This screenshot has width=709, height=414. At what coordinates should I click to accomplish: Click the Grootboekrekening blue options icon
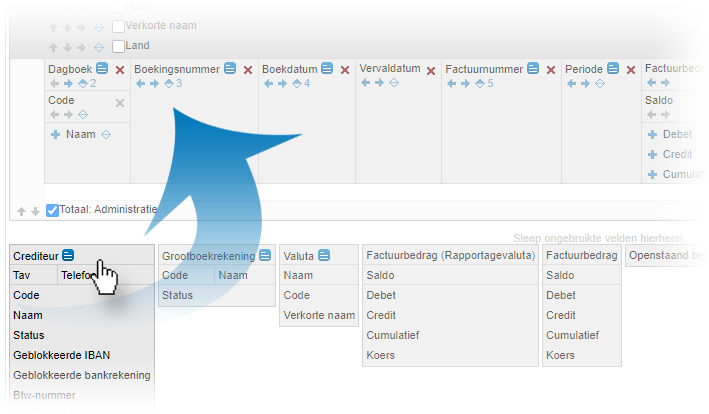click(x=265, y=256)
